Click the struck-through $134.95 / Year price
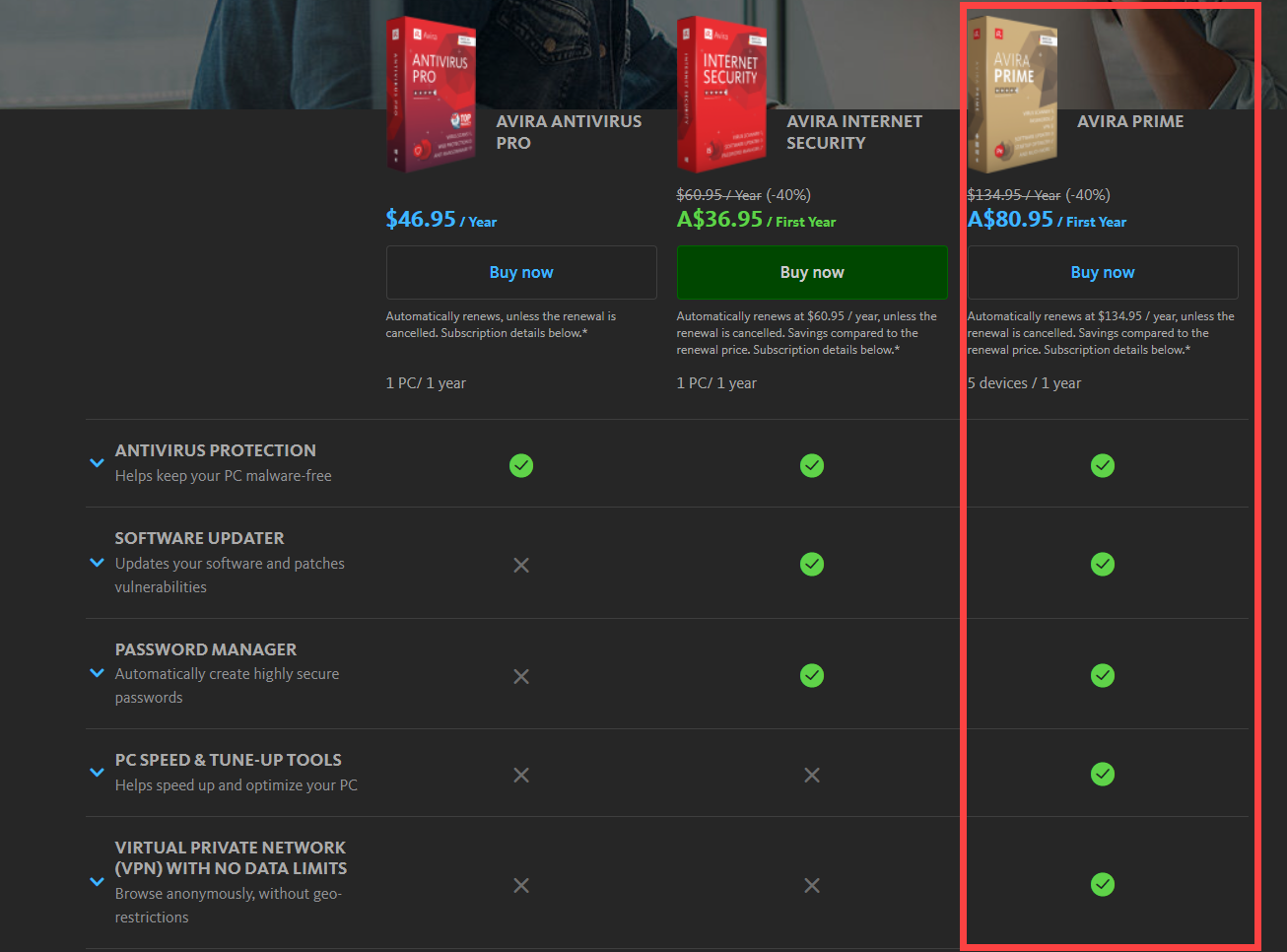The height and width of the screenshot is (952, 1287). tap(1014, 195)
